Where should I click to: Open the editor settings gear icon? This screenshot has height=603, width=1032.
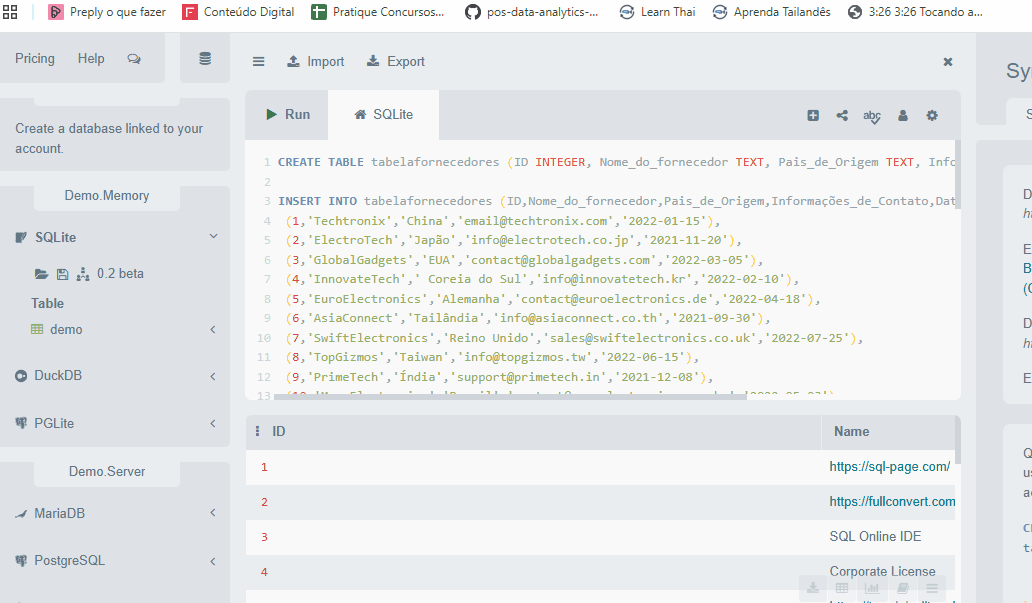pos(932,115)
